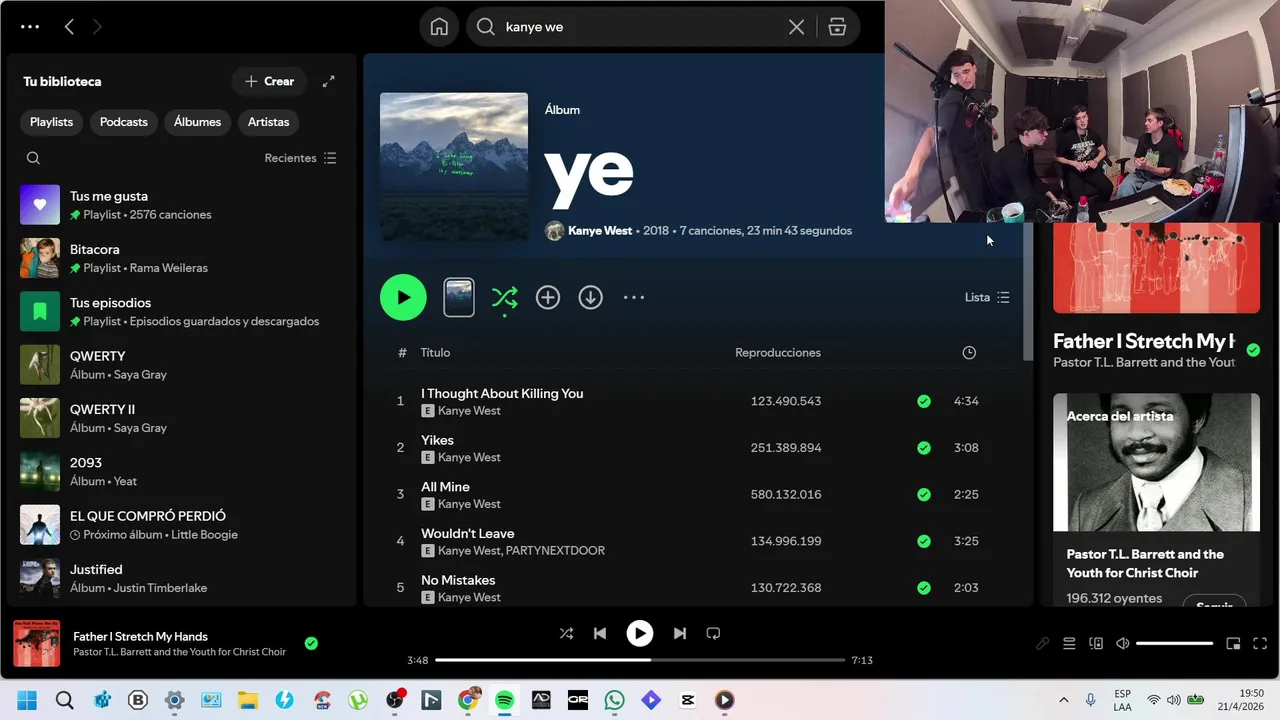Open the Bitacora playlist
1280x720 pixels.
[182, 258]
